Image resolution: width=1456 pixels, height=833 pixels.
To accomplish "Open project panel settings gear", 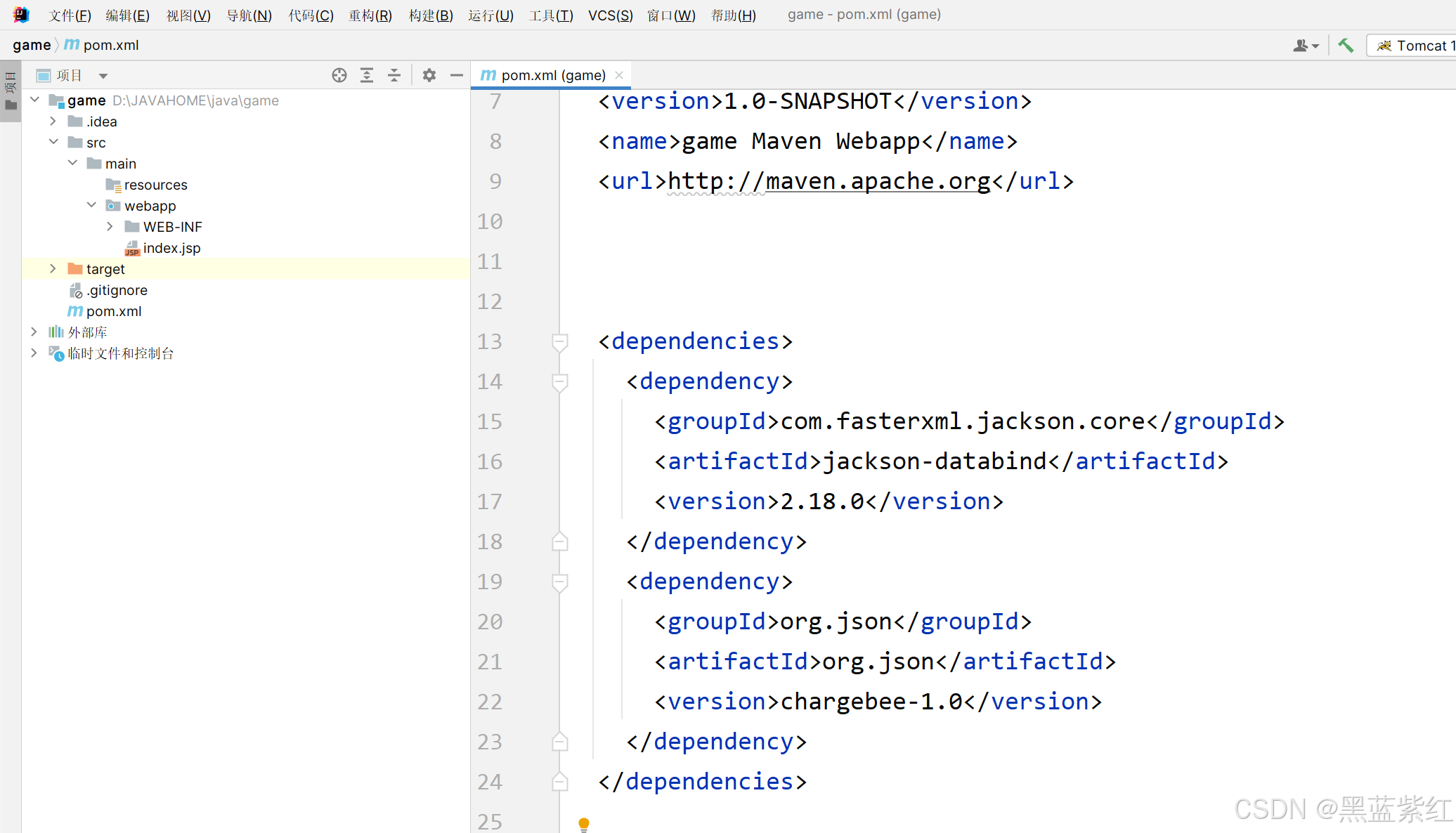I will pyautogui.click(x=429, y=75).
